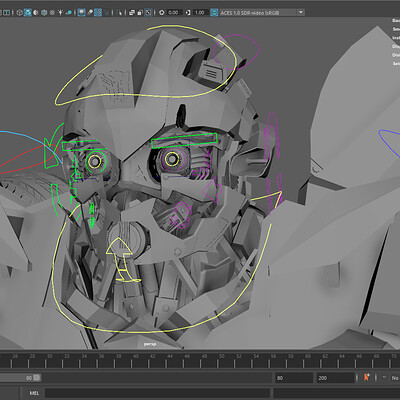Open the ACES 1.0 SDR-video view transform dropdown
This screenshot has height=400, width=400.
tap(262, 13)
